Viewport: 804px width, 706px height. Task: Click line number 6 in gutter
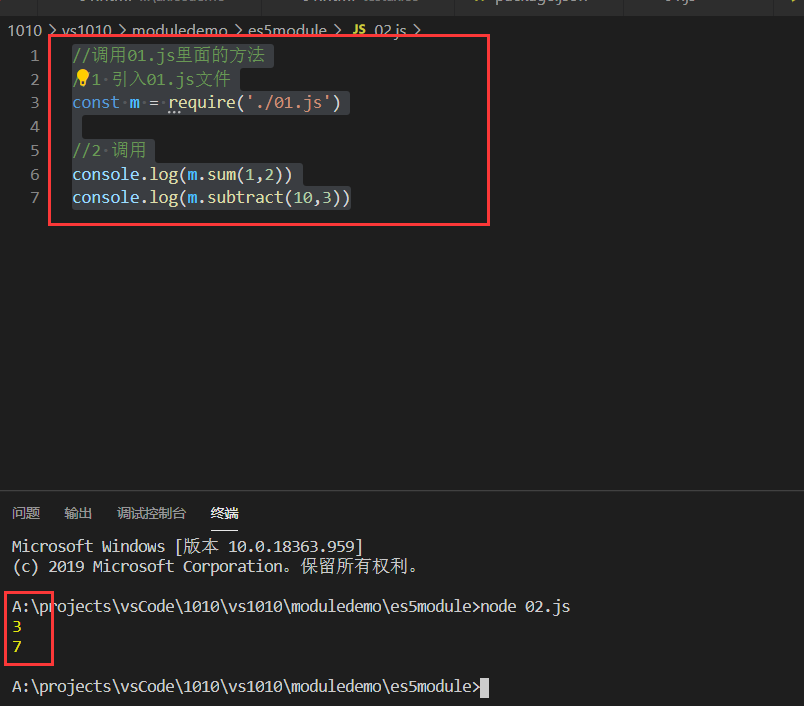tap(34, 174)
